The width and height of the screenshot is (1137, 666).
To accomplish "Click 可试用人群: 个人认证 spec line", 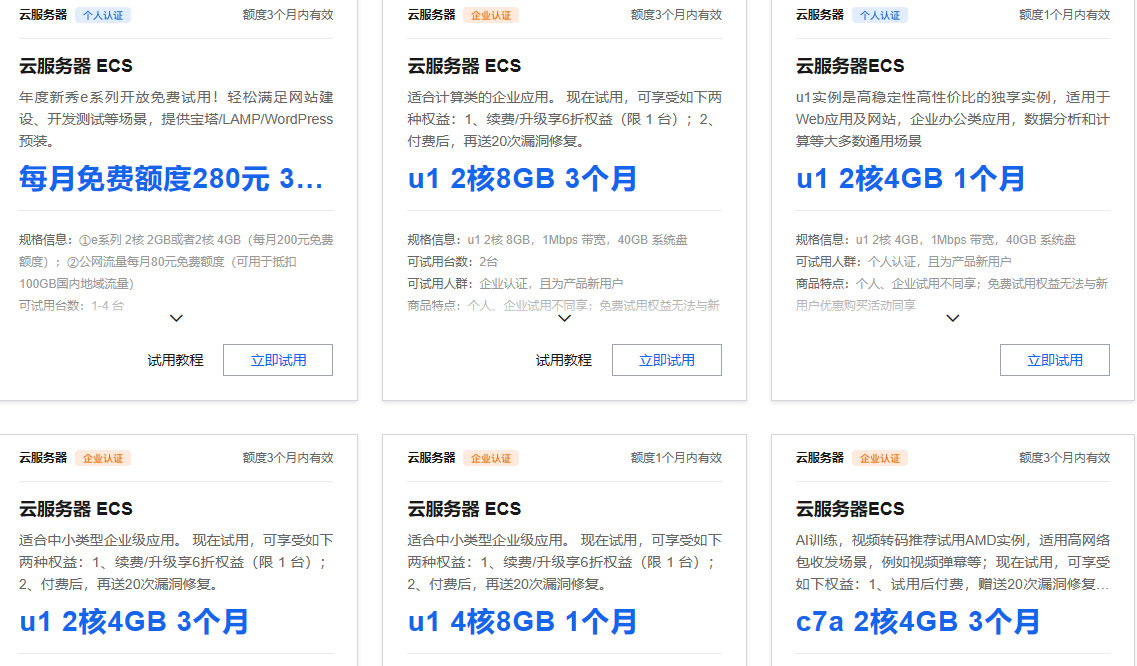I will tap(904, 261).
